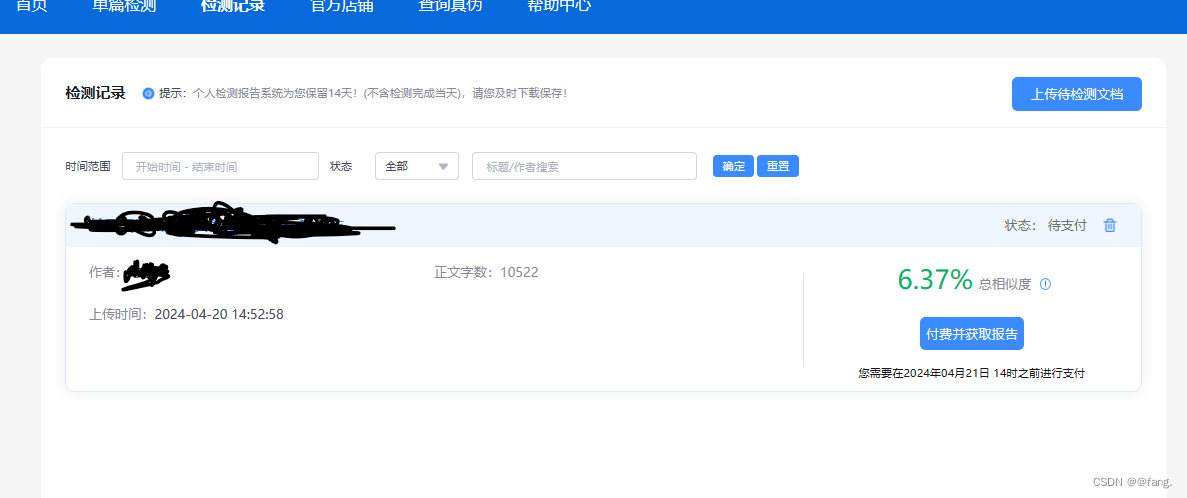Select the upload time 2024-04-20 14:52:58
This screenshot has height=498, width=1187.
pos(219,314)
